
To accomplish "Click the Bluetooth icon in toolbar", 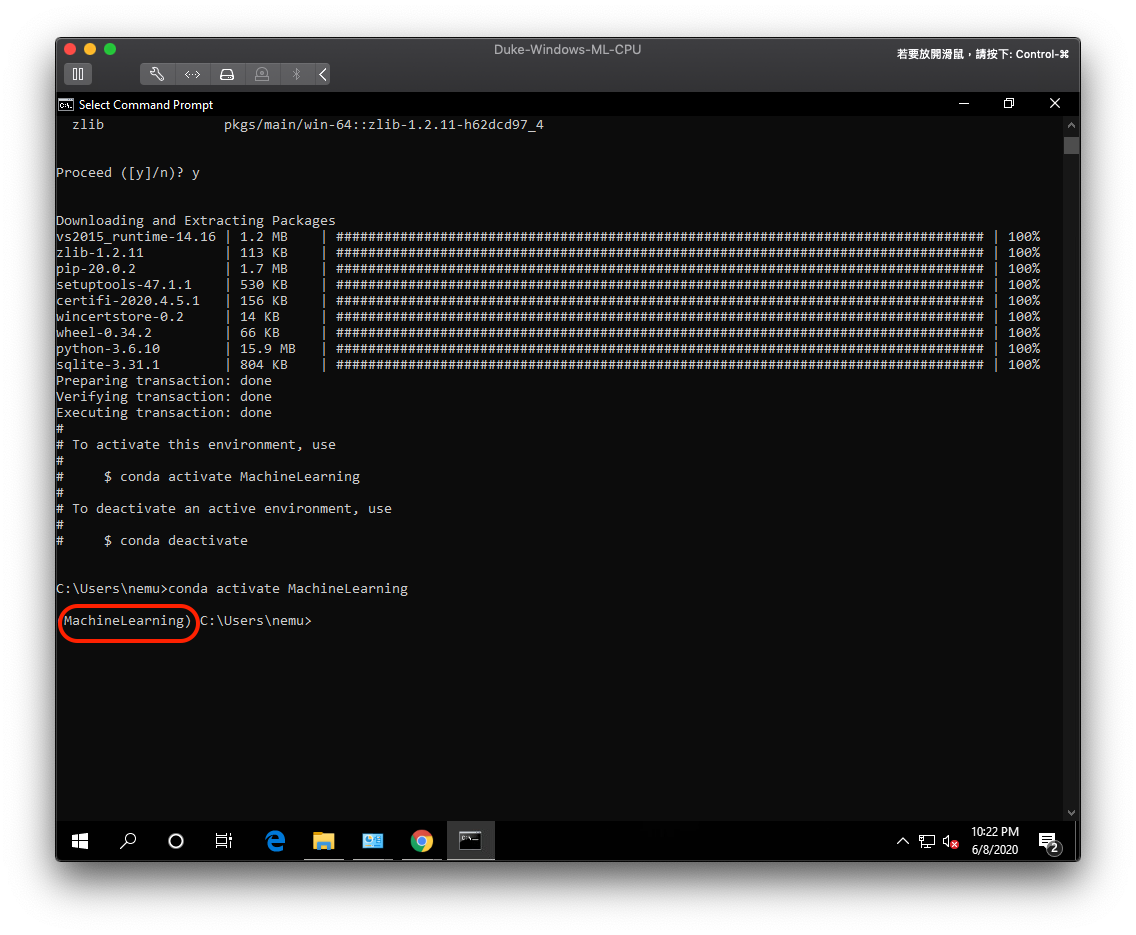I will [295, 74].
